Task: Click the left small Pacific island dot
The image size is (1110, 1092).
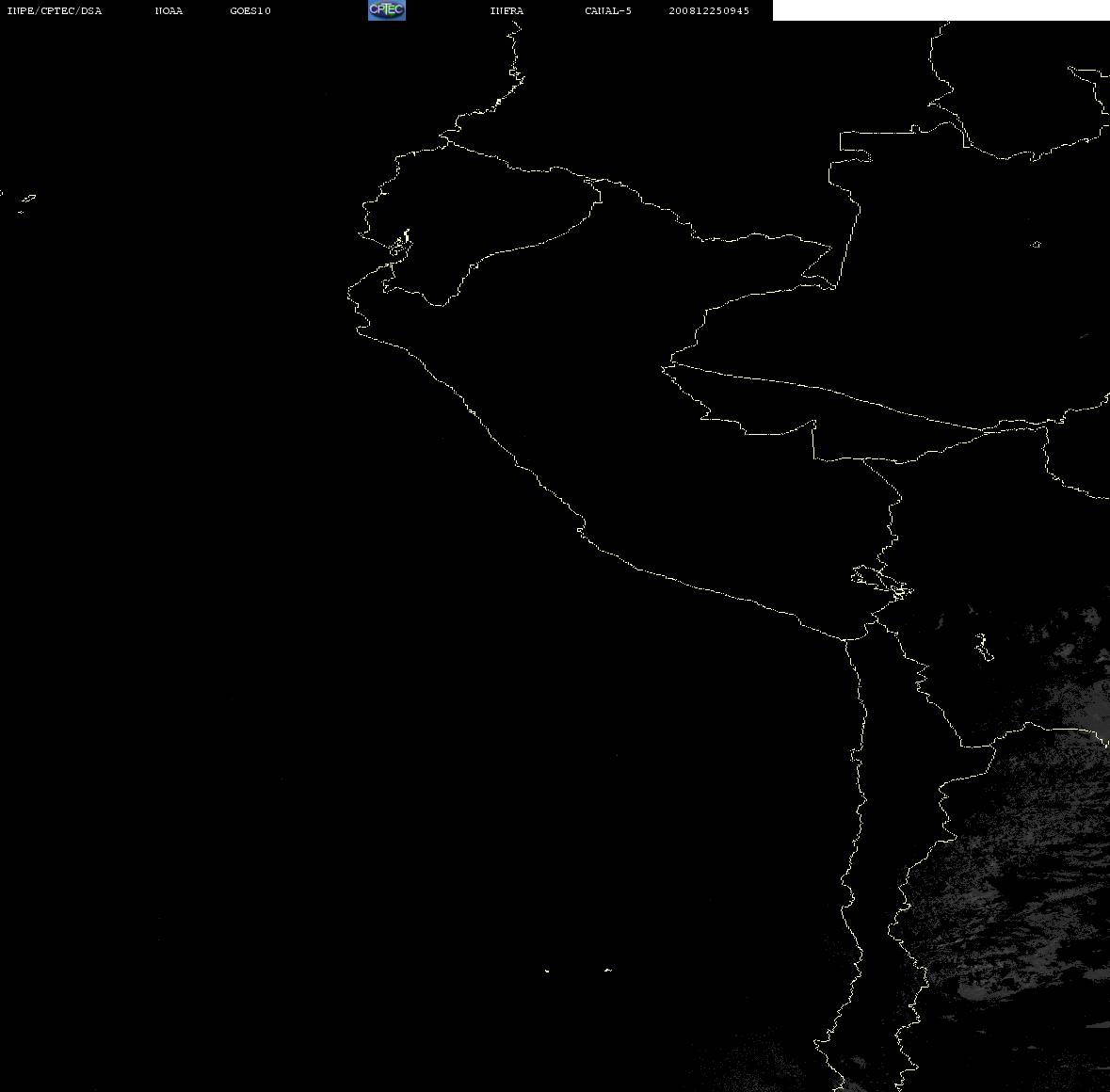Action: [x=547, y=971]
